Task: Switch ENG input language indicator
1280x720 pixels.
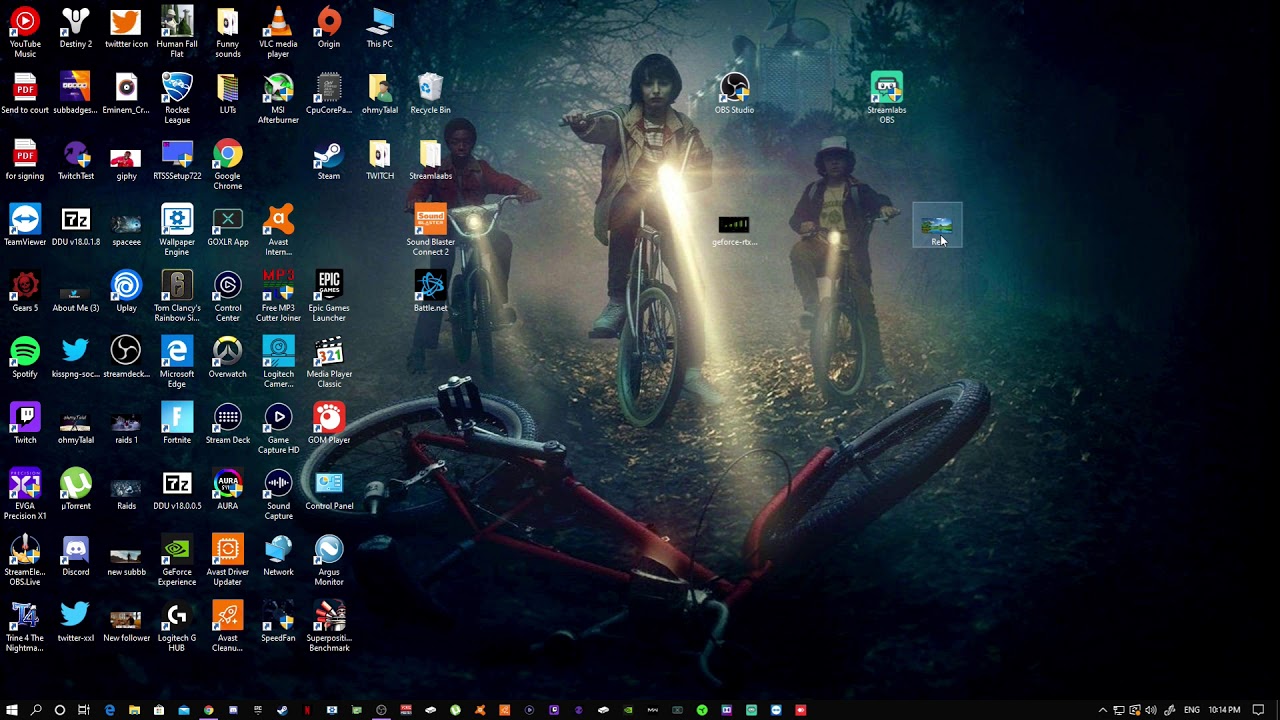Action: (1193, 710)
